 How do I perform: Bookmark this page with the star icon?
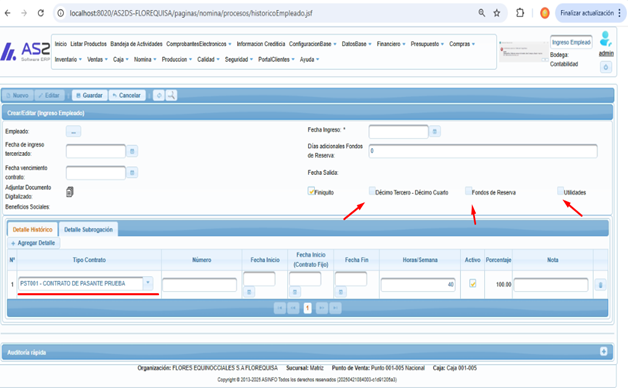[x=497, y=13]
